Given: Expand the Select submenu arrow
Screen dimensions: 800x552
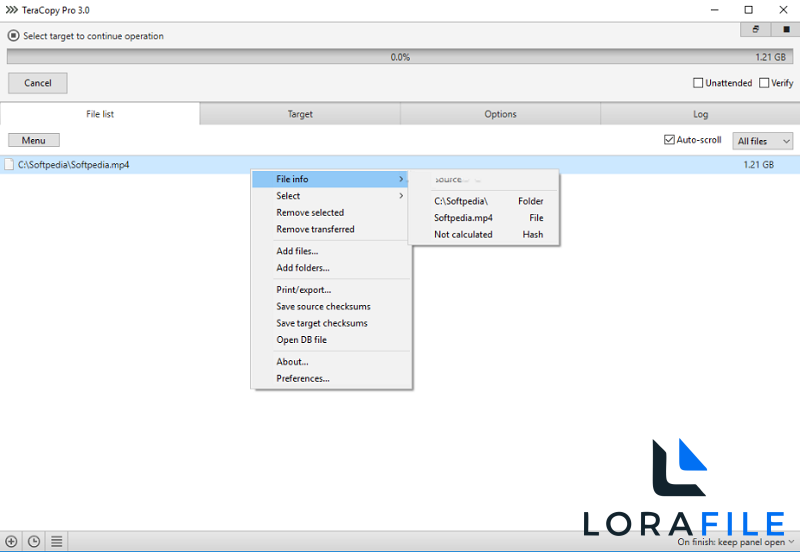Looking at the screenshot, I should pos(401,196).
